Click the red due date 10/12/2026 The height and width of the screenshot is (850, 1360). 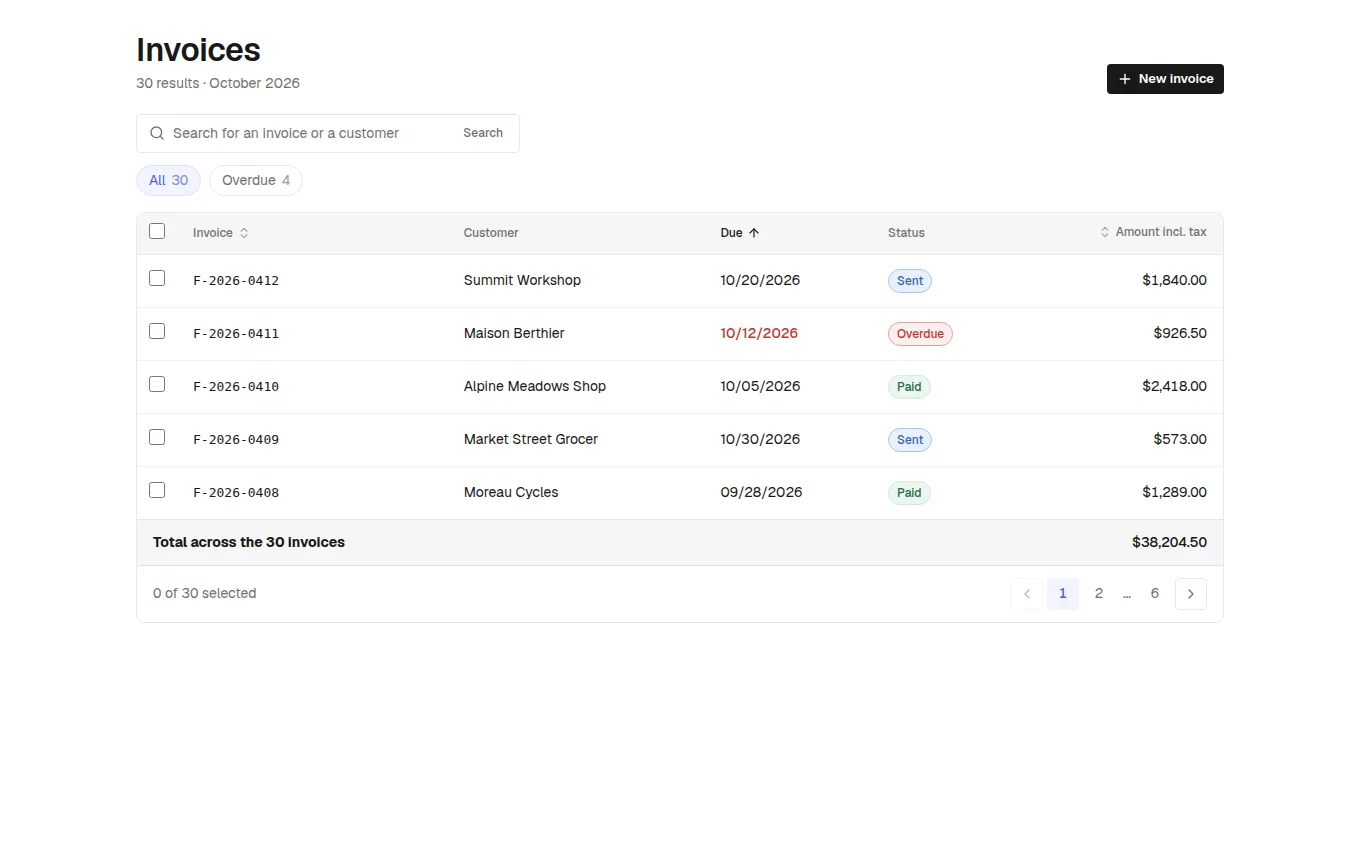(x=759, y=334)
